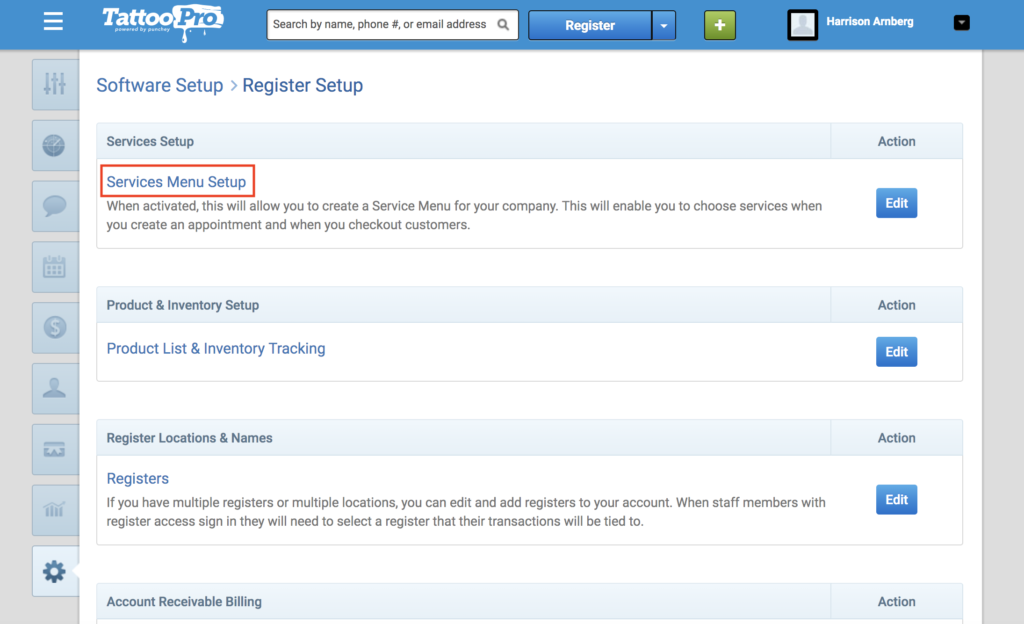Open the Harrison Amberg user dropdown
This screenshot has height=624, width=1024.
pos(961,23)
